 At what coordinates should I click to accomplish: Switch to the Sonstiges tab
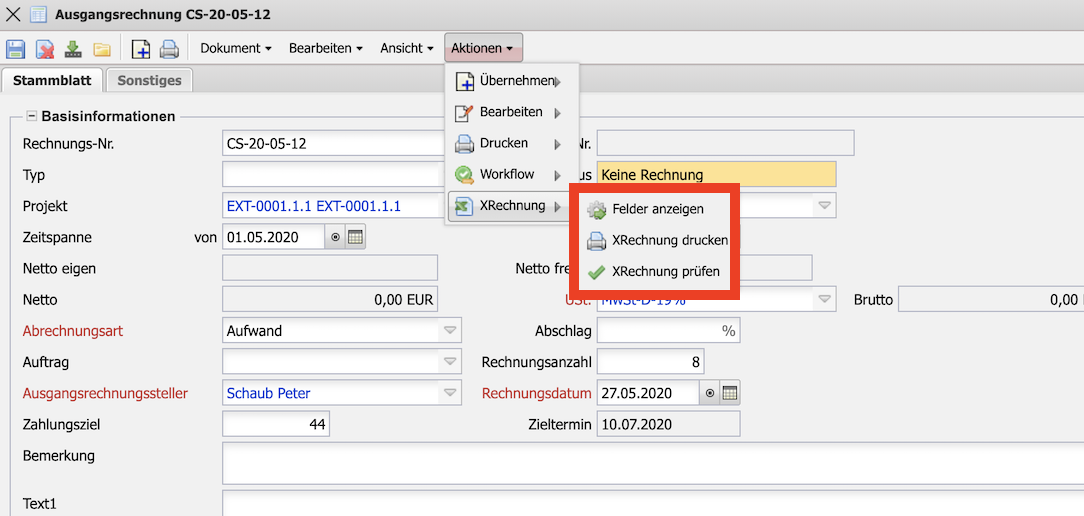tap(149, 81)
